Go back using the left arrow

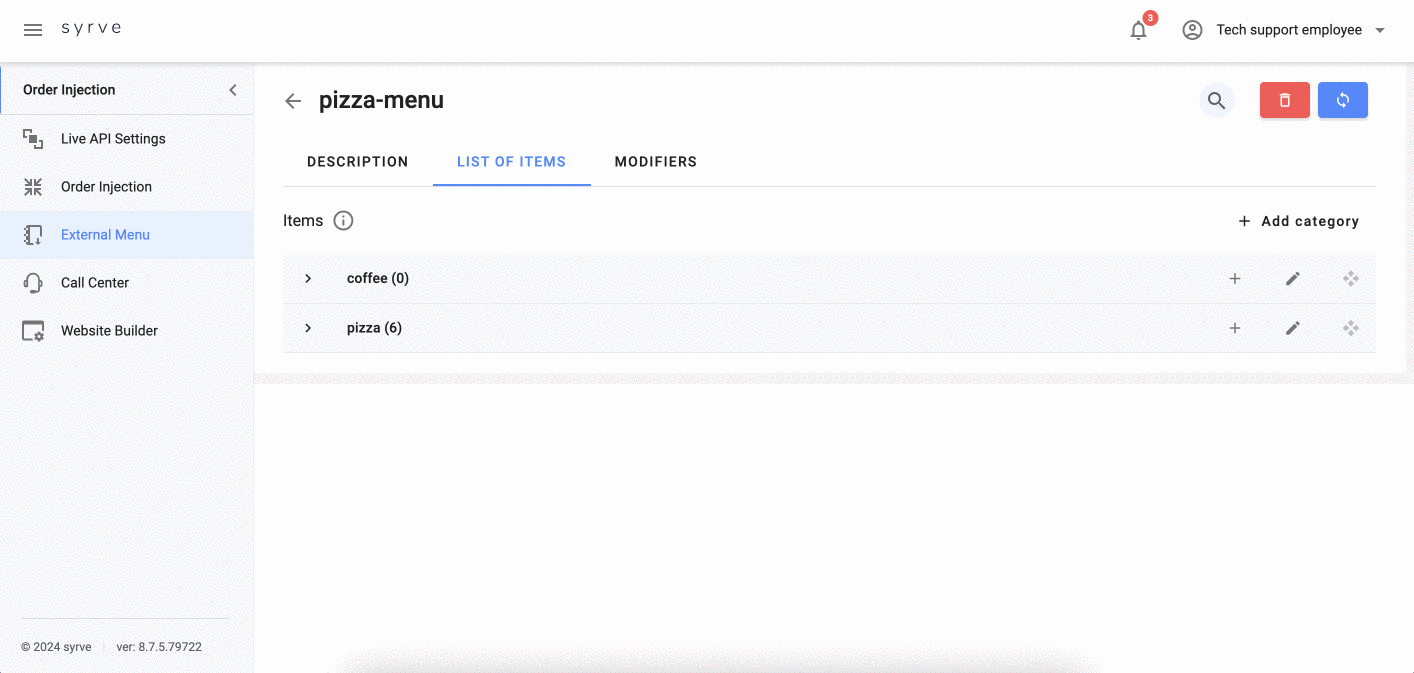click(293, 101)
